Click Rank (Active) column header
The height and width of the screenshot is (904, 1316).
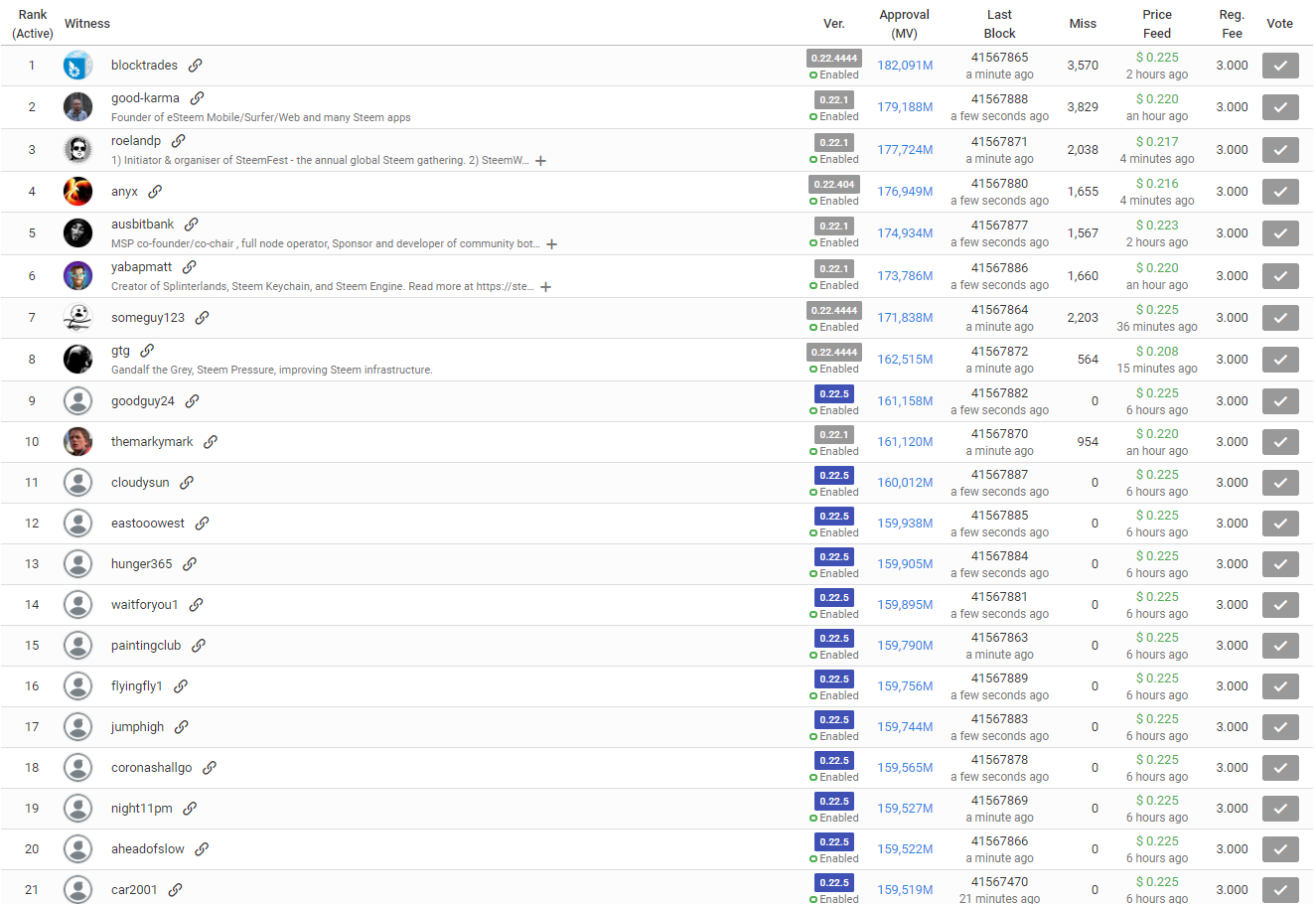coord(33,24)
